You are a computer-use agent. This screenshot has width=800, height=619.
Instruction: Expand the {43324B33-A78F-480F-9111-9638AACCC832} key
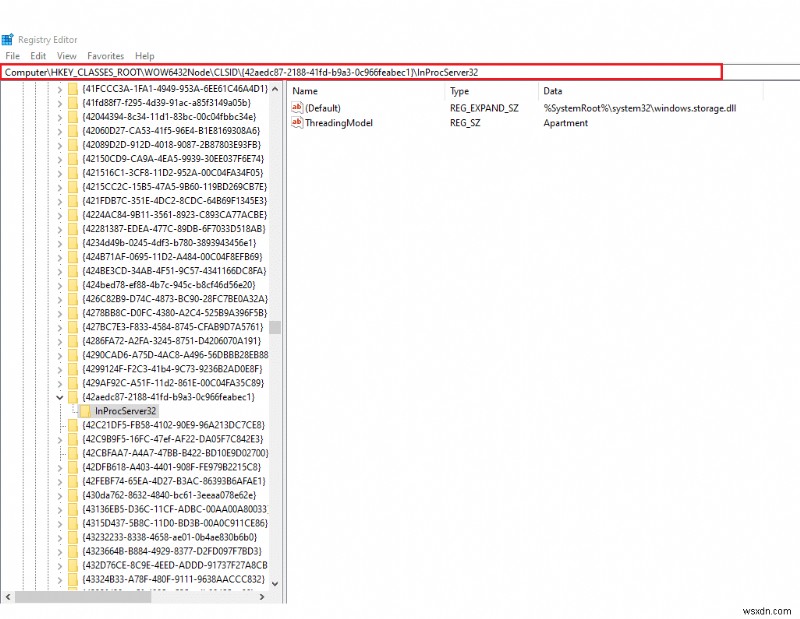59,579
